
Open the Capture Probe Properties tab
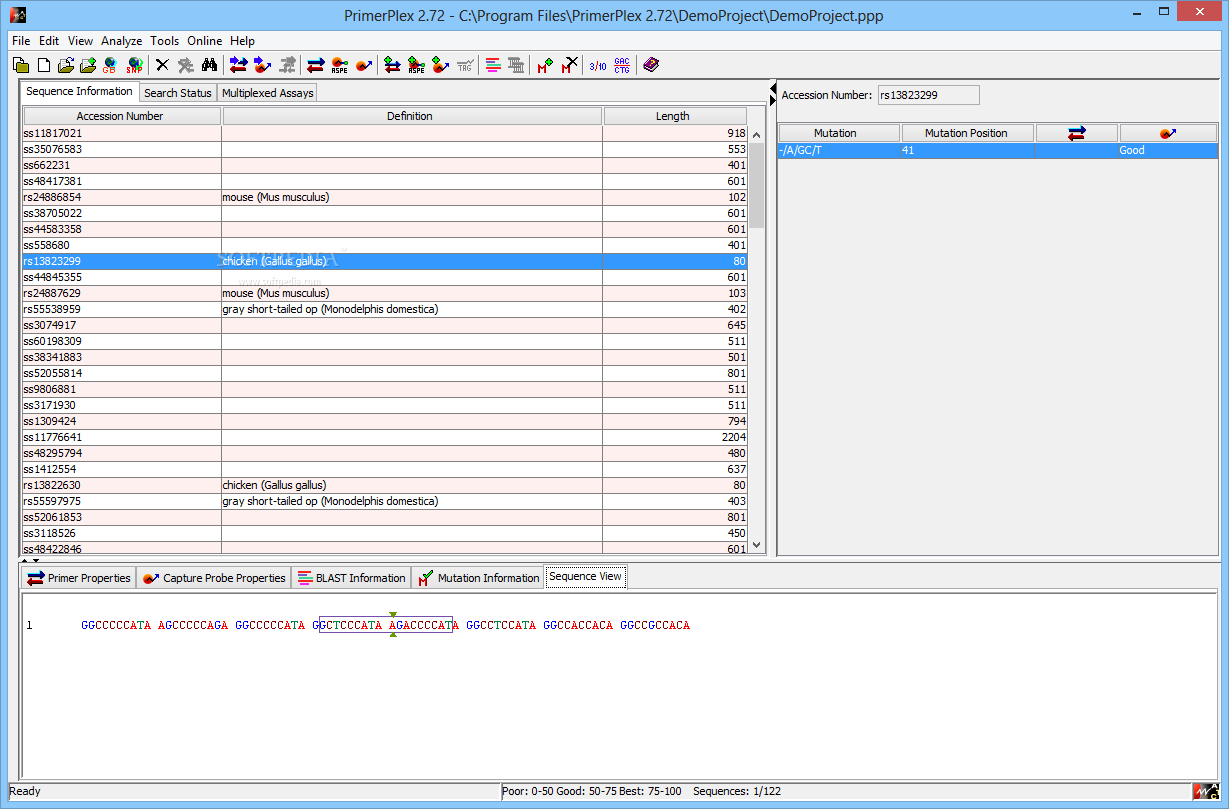click(x=214, y=578)
